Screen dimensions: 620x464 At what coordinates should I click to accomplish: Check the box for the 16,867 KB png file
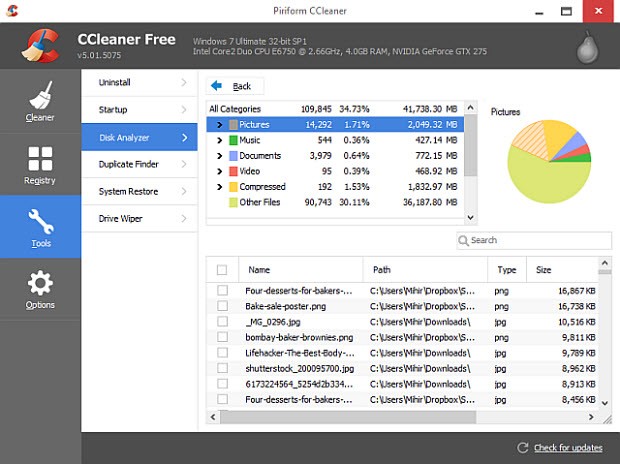click(223, 290)
